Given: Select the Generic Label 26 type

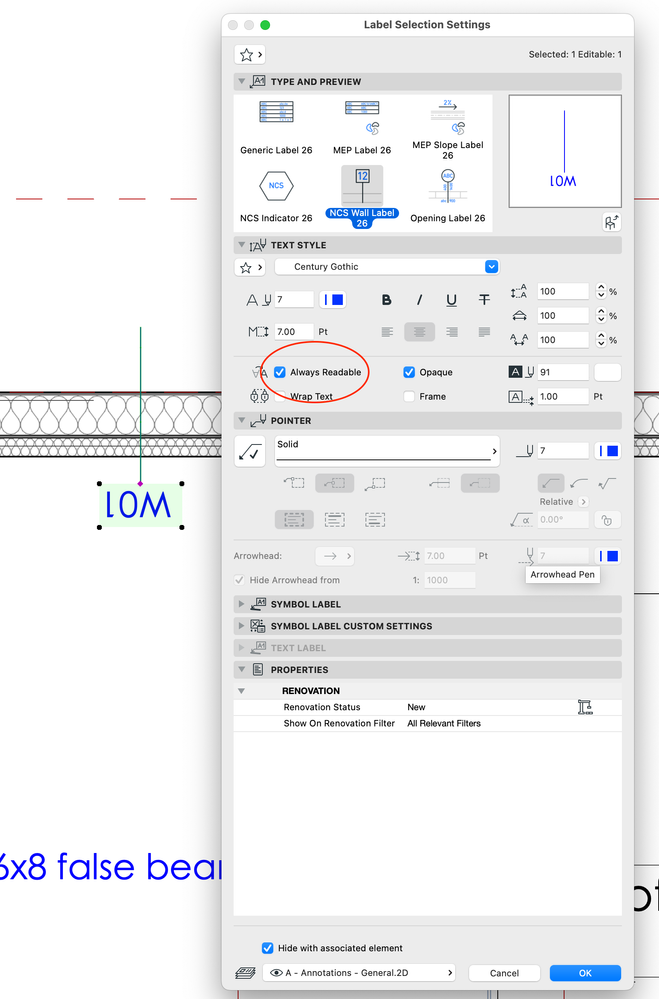Looking at the screenshot, I should (x=276, y=127).
